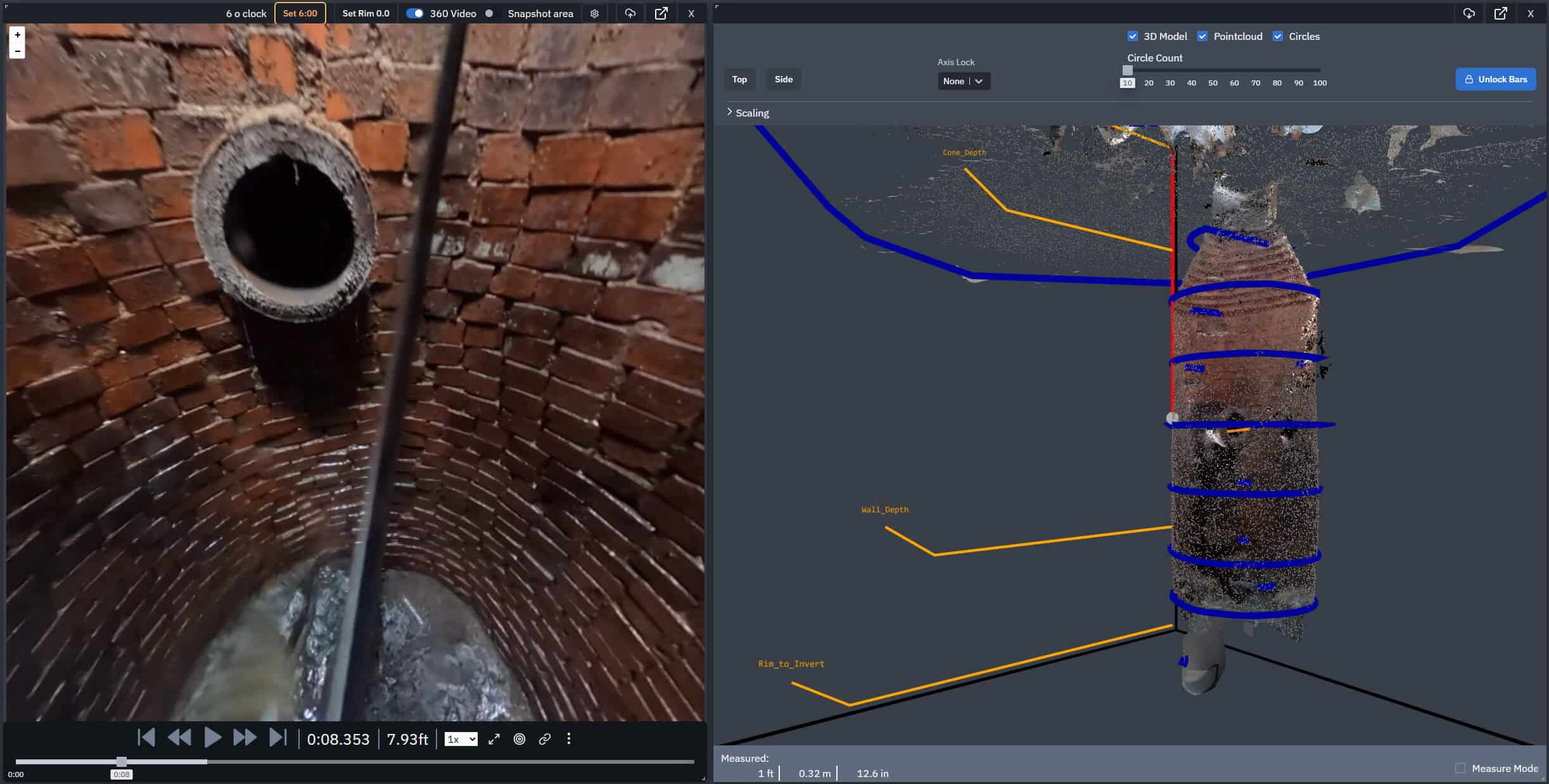Open the Axis Lock dropdown
1549x784 pixels.
pos(963,81)
